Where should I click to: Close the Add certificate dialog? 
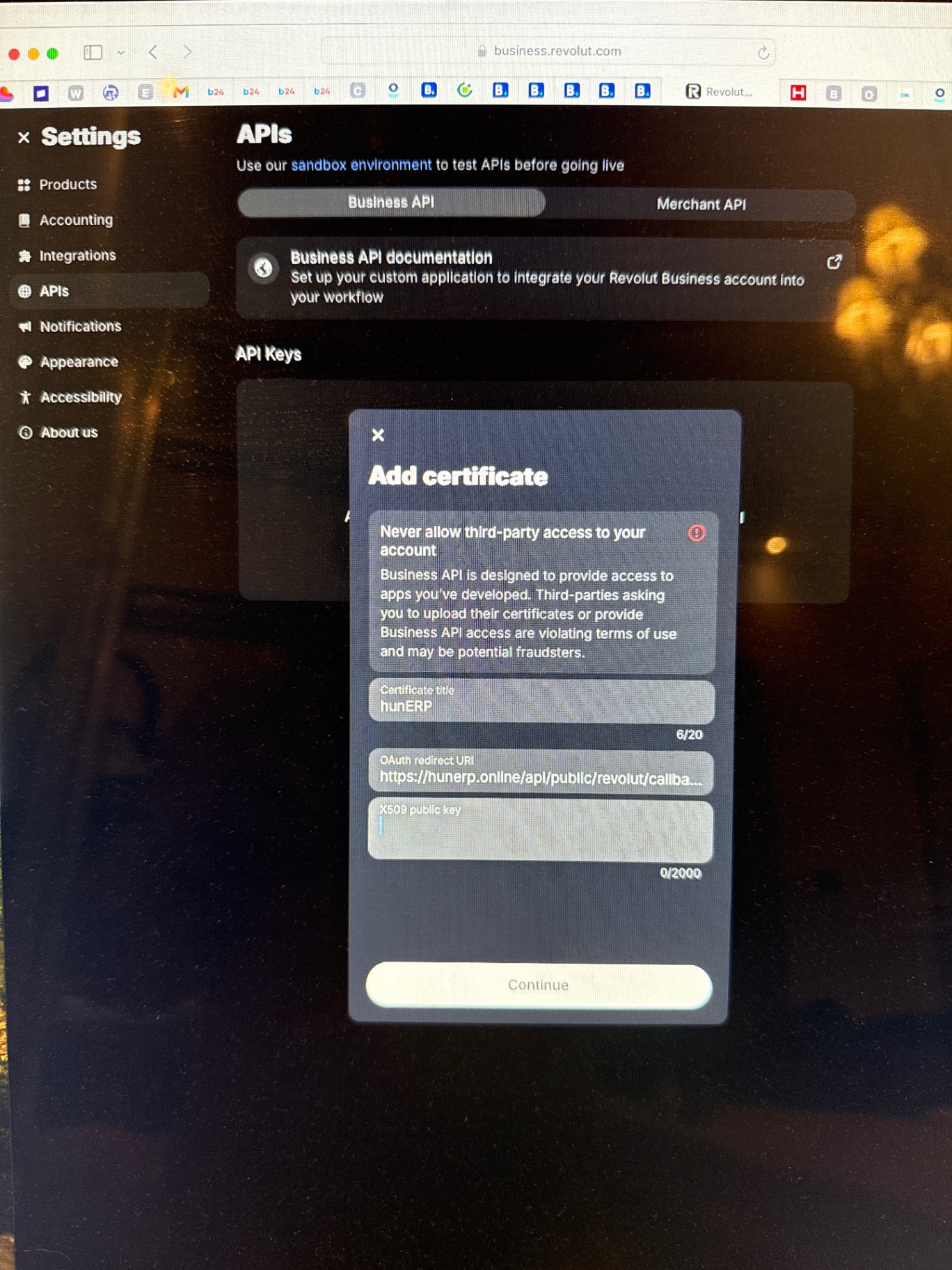pos(378,435)
